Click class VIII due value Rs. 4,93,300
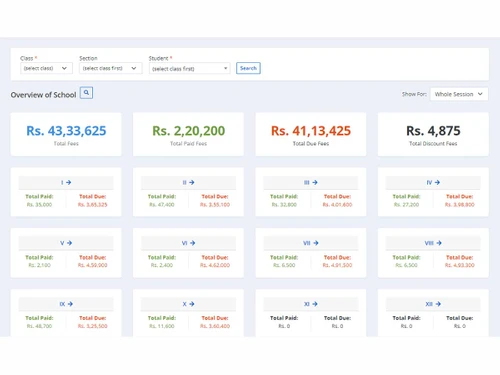Image resolution: width=500 pixels, height=375 pixels. pyautogui.click(x=460, y=265)
